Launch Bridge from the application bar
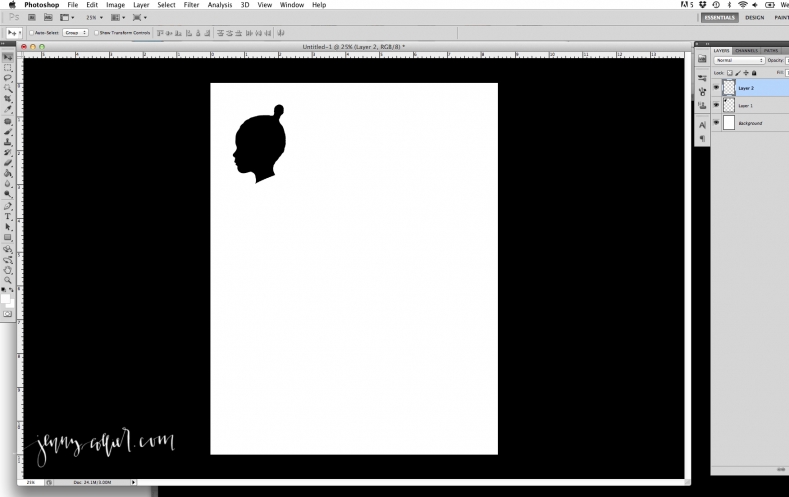Viewport: 789px width, 497px height. 31,17
